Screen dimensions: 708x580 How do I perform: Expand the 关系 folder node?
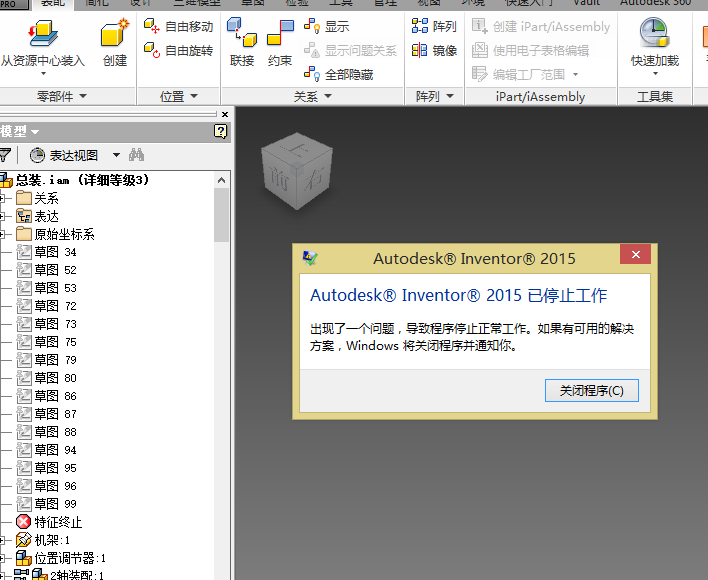2,198
